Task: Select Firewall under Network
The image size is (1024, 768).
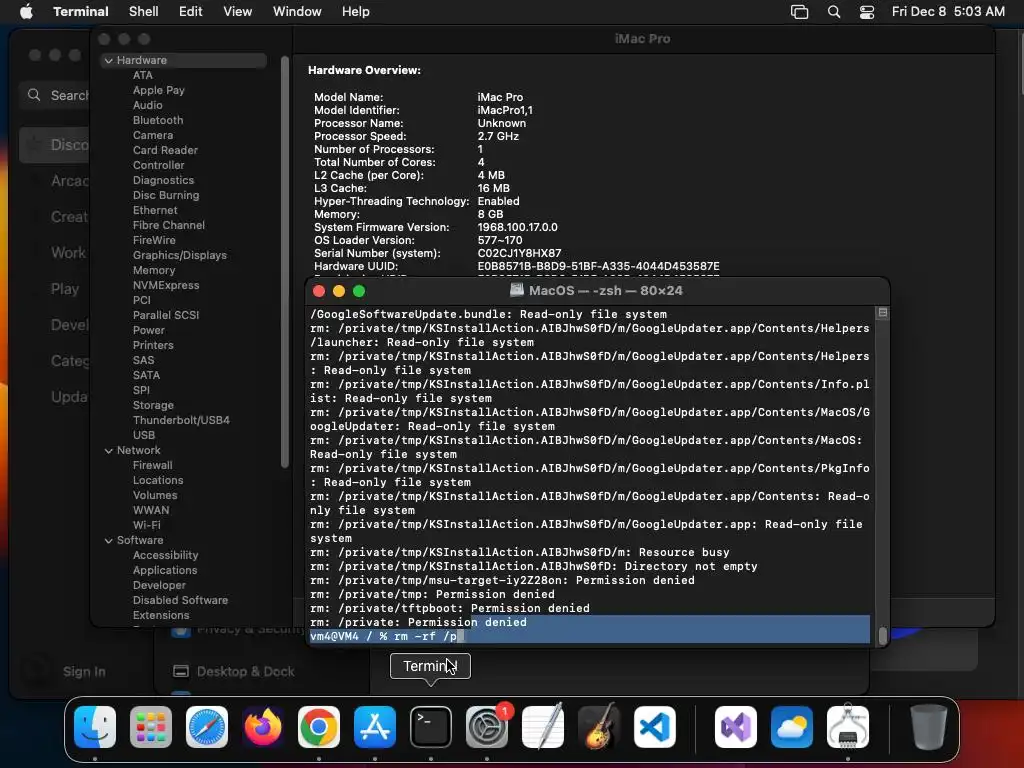Action: pyautogui.click(x=153, y=466)
